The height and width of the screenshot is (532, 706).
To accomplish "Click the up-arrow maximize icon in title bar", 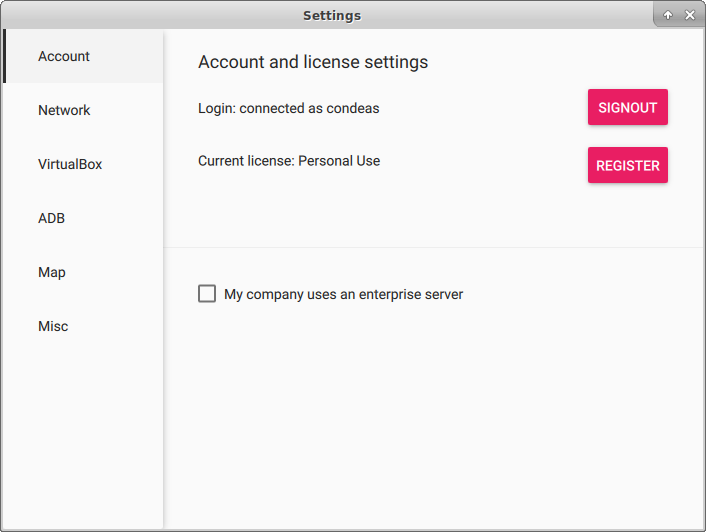I will (668, 15).
